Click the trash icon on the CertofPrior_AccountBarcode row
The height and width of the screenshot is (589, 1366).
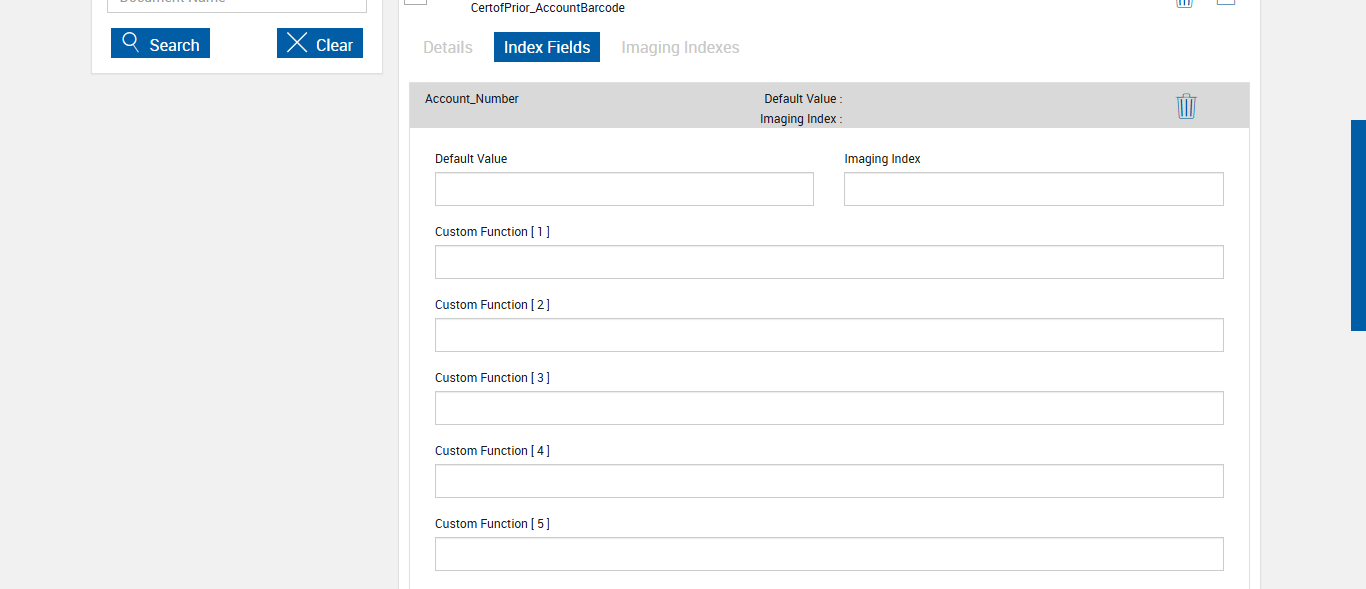(x=1184, y=3)
